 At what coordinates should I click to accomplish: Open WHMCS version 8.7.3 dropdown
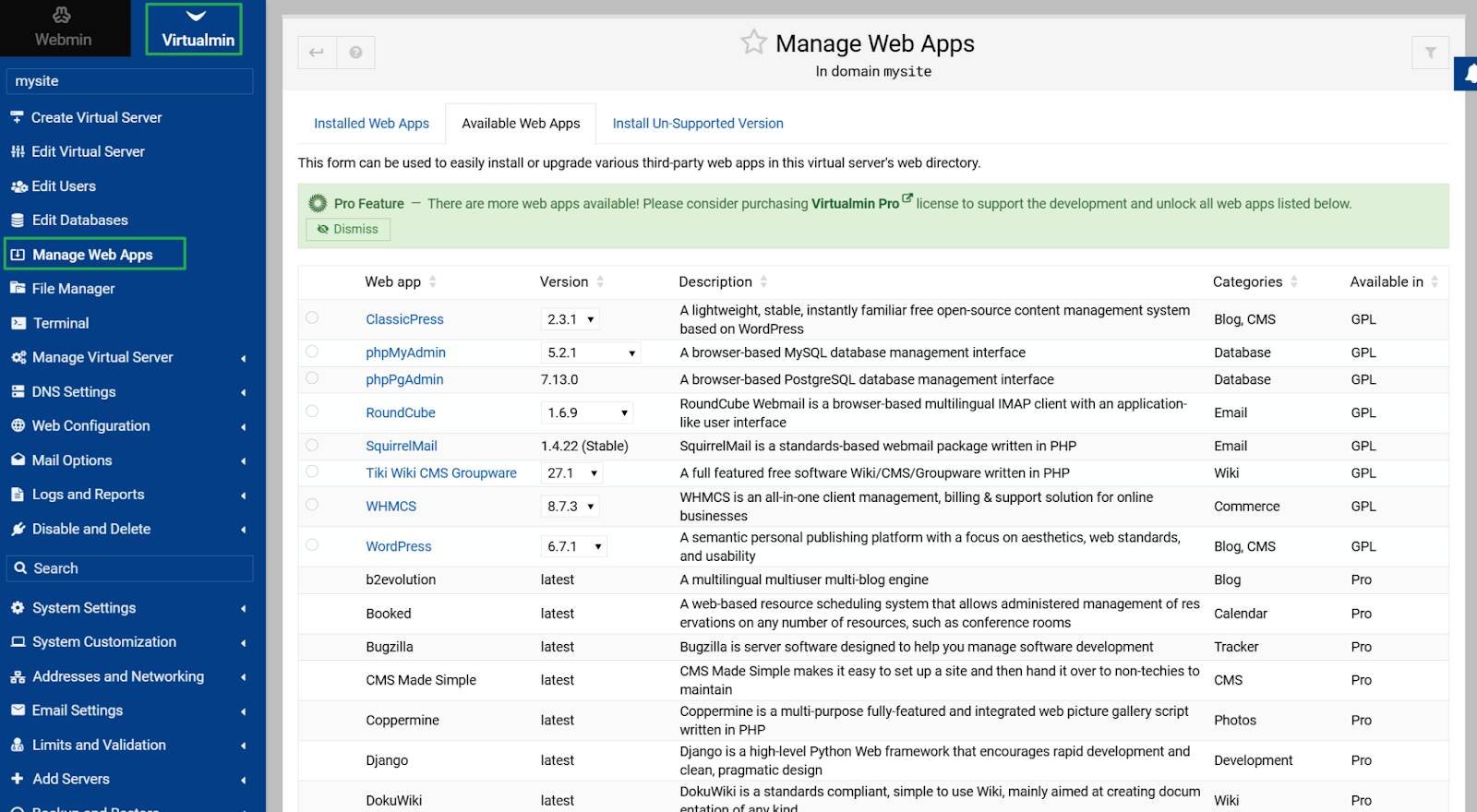[570, 507]
